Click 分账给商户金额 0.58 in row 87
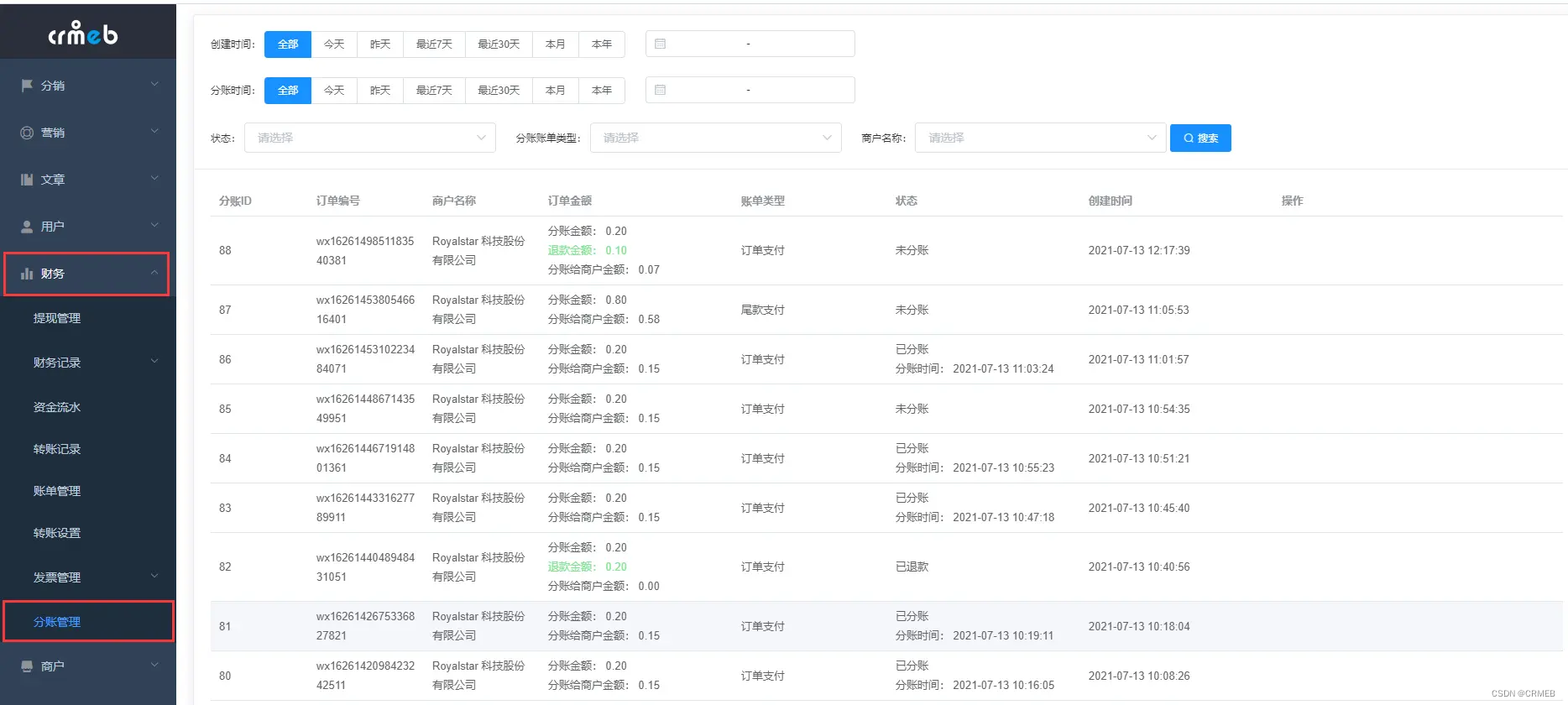Screen dimensions: 1568x705 pos(604,319)
